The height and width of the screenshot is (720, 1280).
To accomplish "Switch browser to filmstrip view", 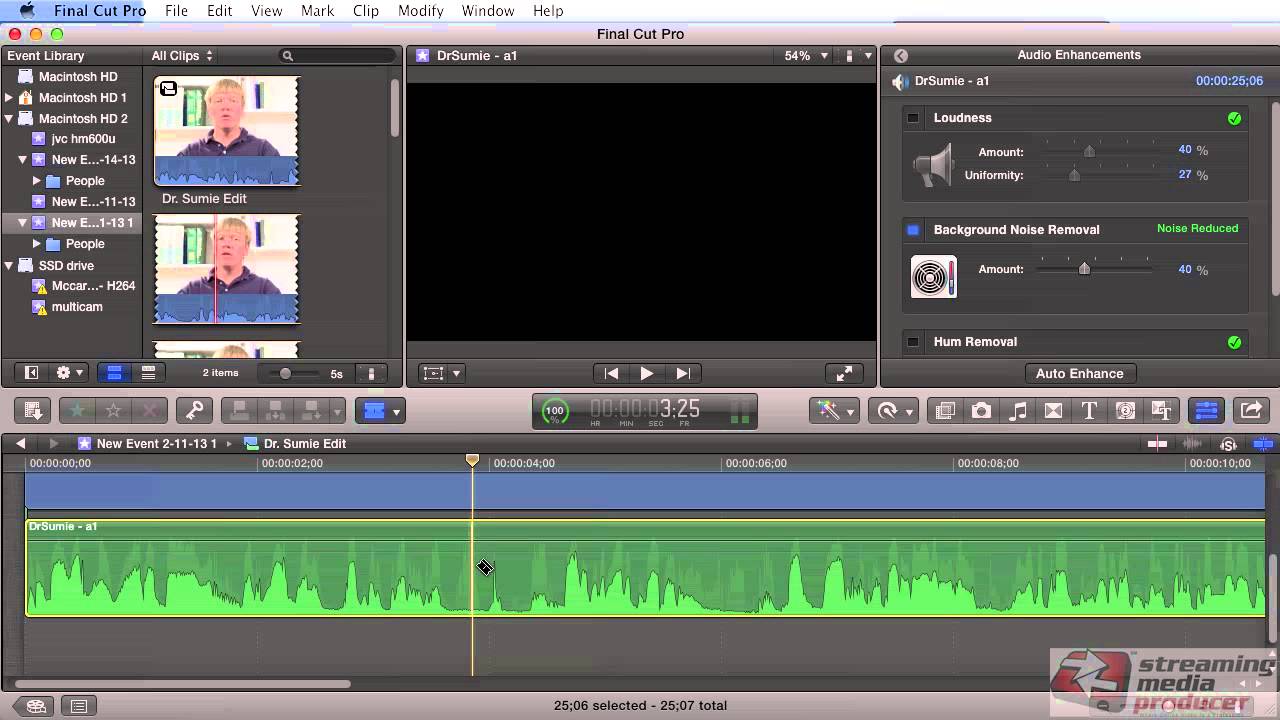I will (x=114, y=373).
